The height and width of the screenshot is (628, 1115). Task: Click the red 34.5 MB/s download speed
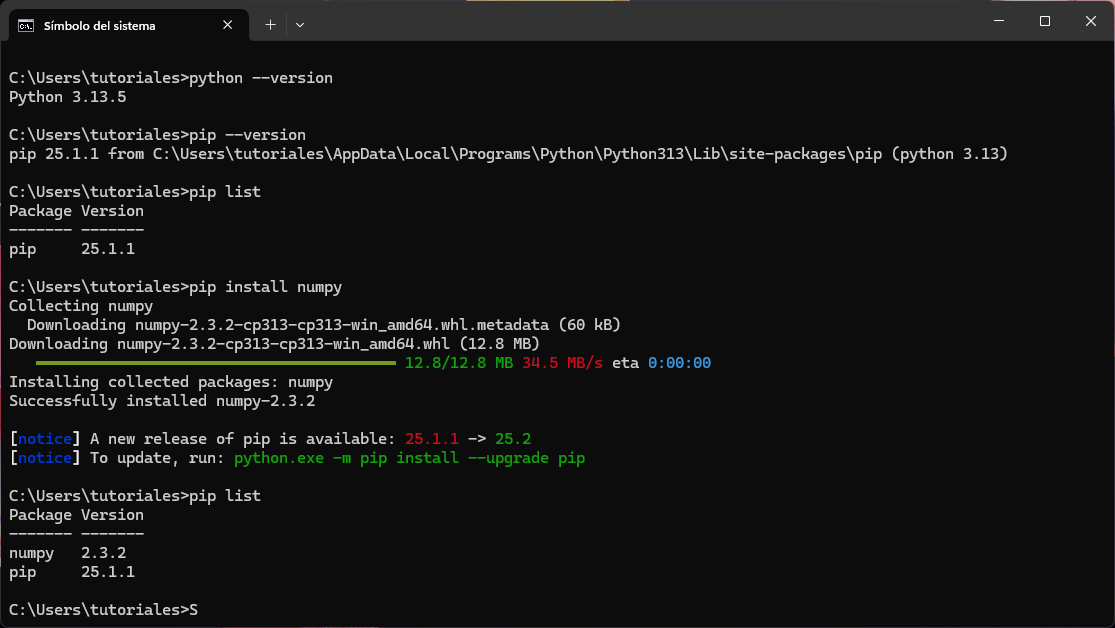562,363
